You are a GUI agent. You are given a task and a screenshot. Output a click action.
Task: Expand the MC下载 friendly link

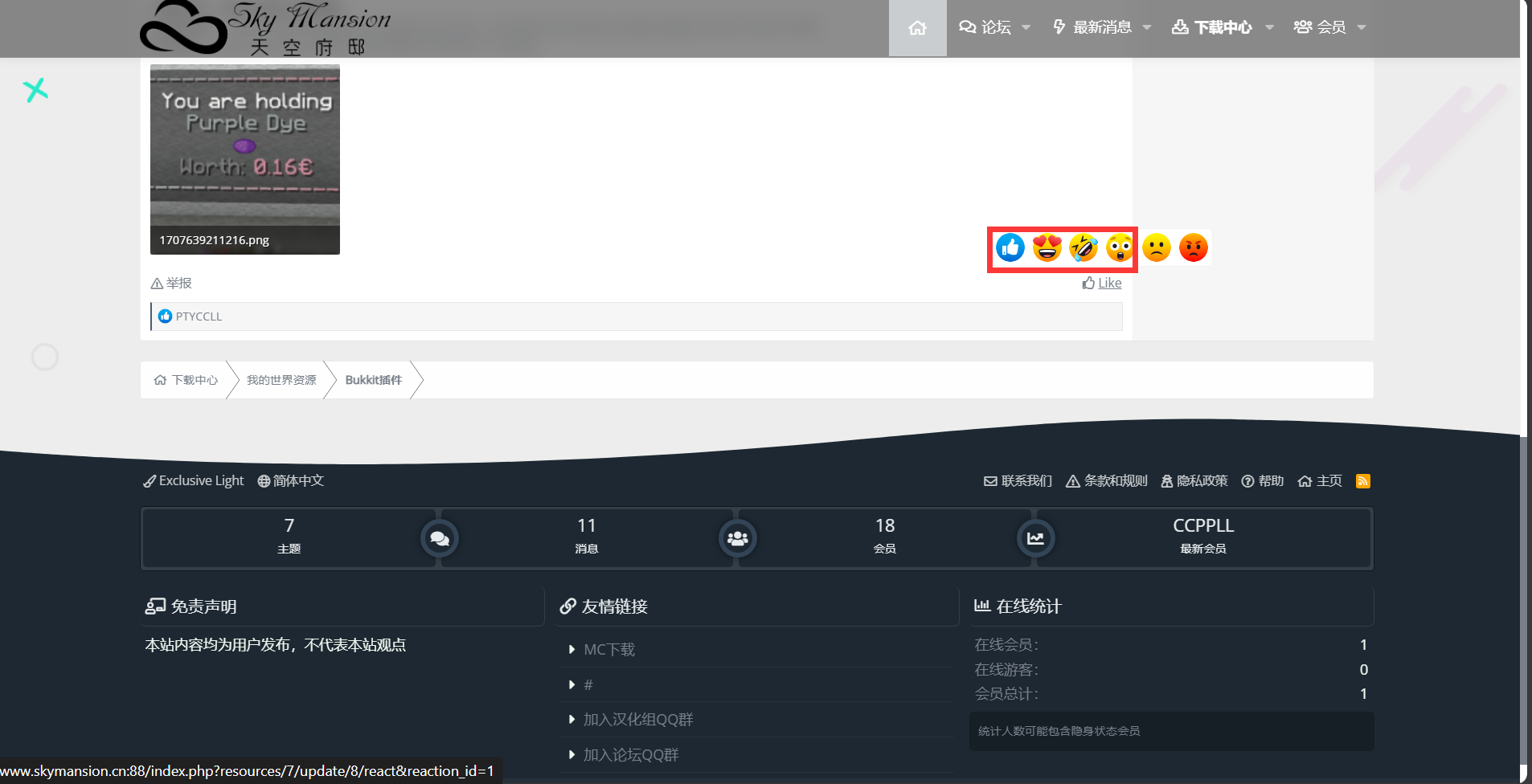click(608, 649)
